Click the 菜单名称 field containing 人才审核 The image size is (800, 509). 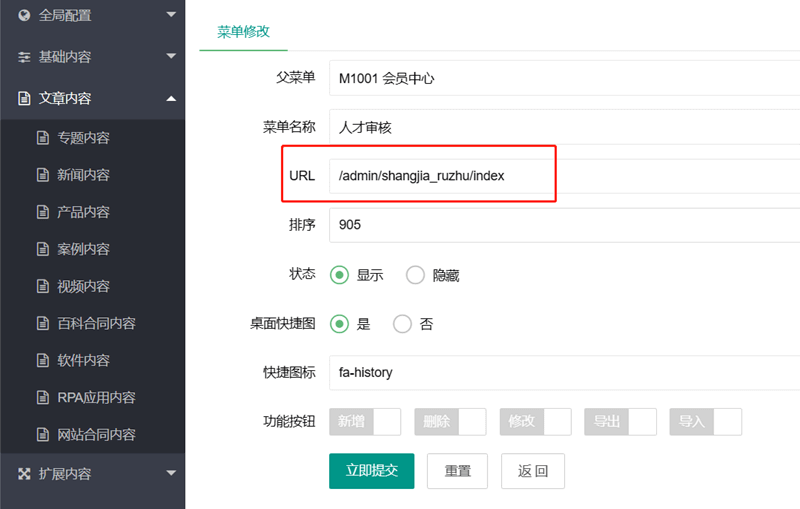point(564,127)
